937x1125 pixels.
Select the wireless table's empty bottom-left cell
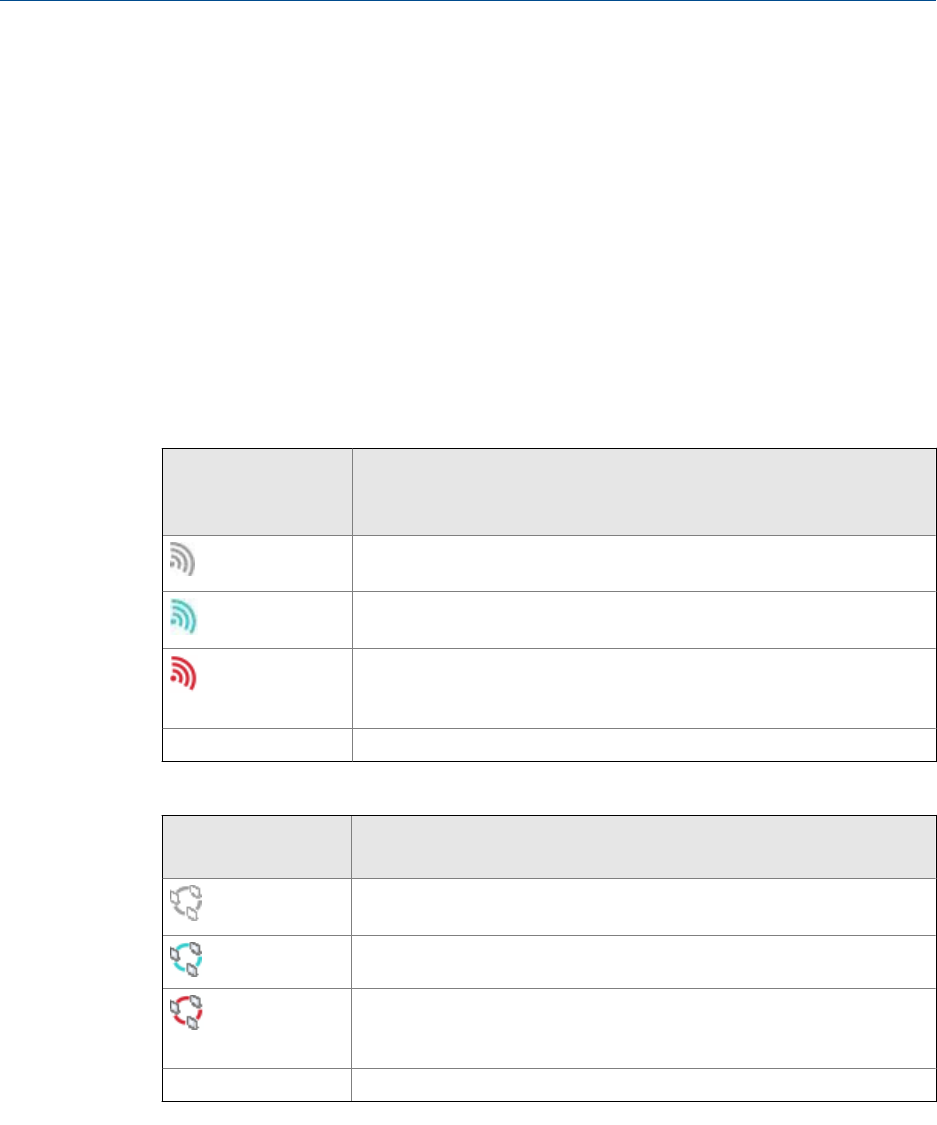[x=257, y=744]
